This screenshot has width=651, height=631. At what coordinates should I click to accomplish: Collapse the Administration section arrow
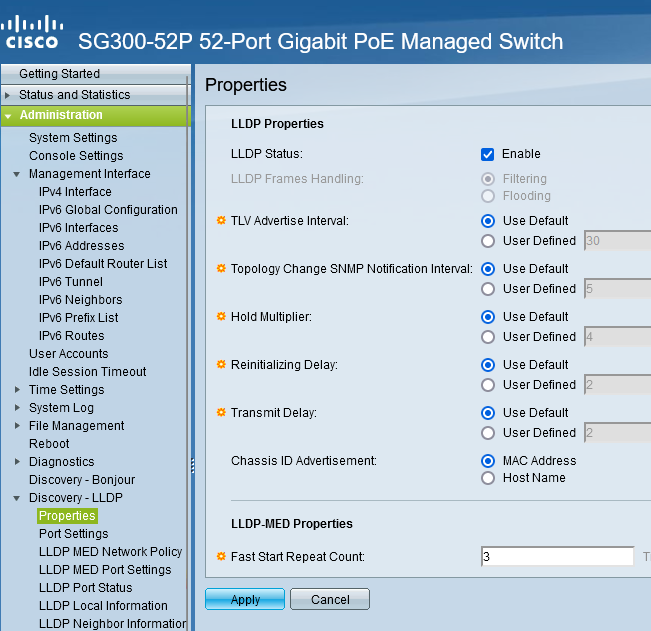[x=8, y=116]
